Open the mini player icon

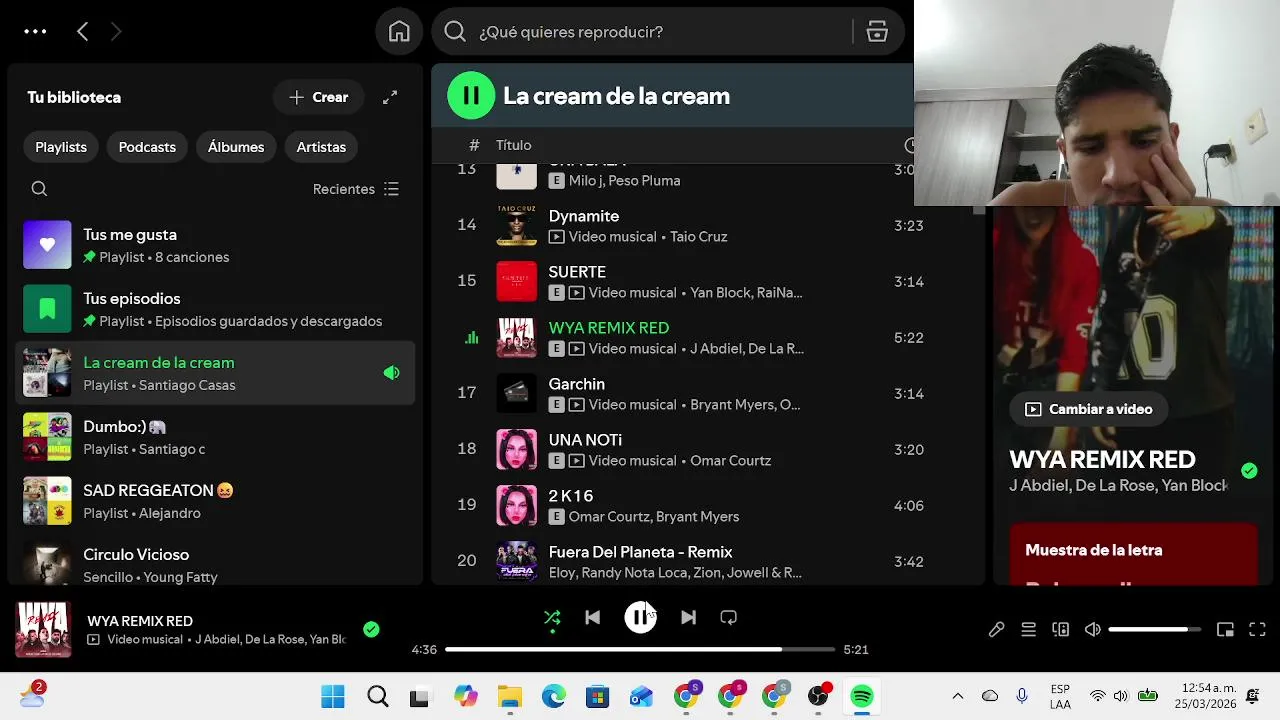click(x=1225, y=629)
